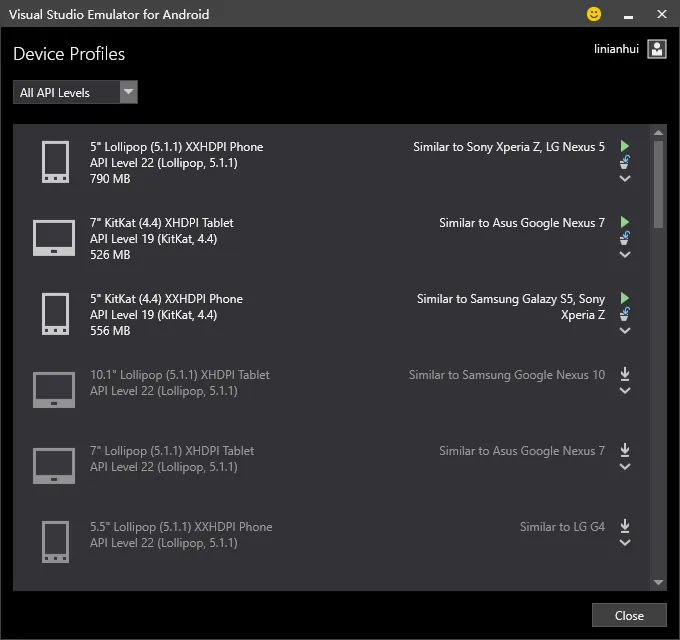Launch the 5" KitKat XXHDPI Phone emulator
Screen dimensions: 680x640
click(625, 298)
